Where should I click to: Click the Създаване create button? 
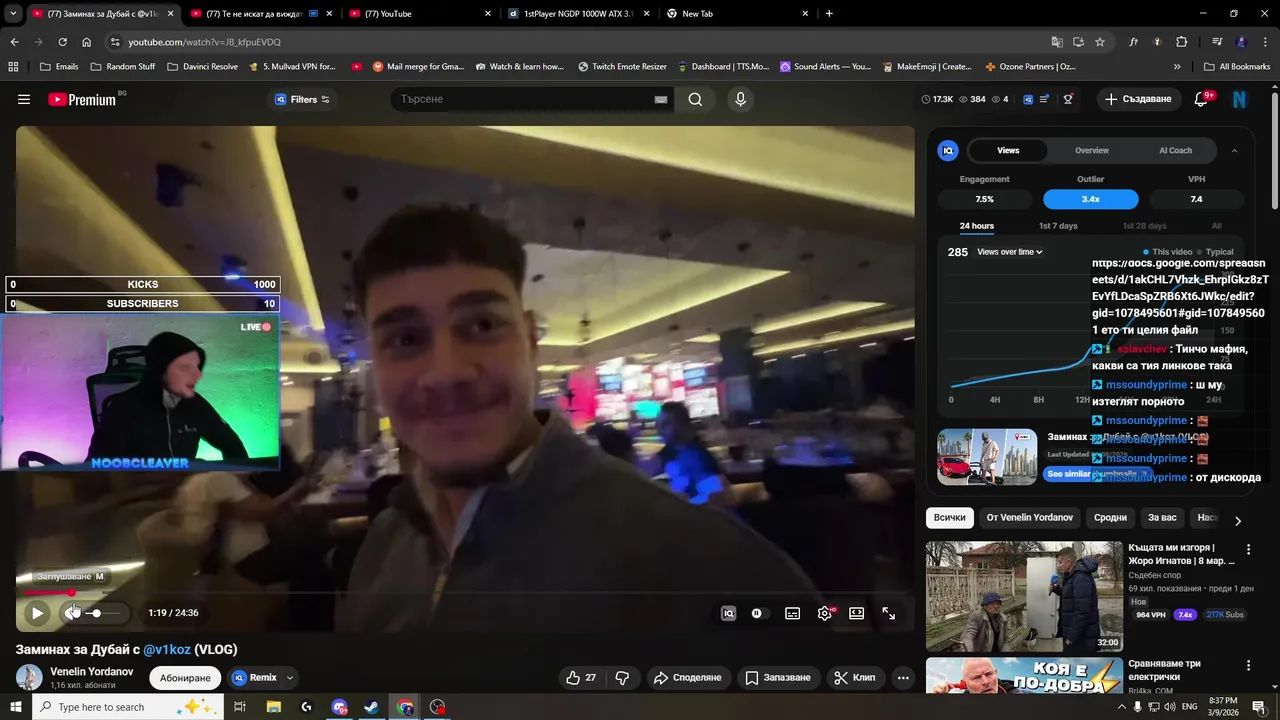pos(1138,99)
